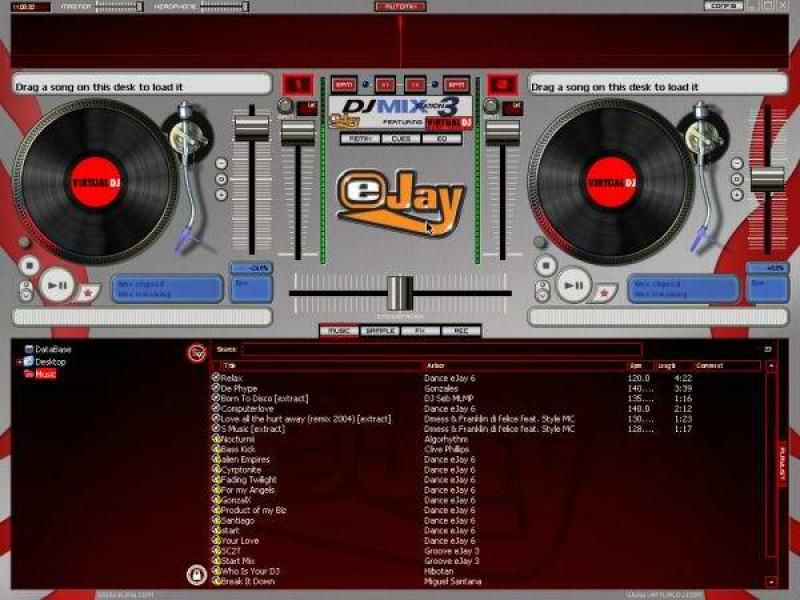
Task: Click in the Search input field
Action: 440,350
